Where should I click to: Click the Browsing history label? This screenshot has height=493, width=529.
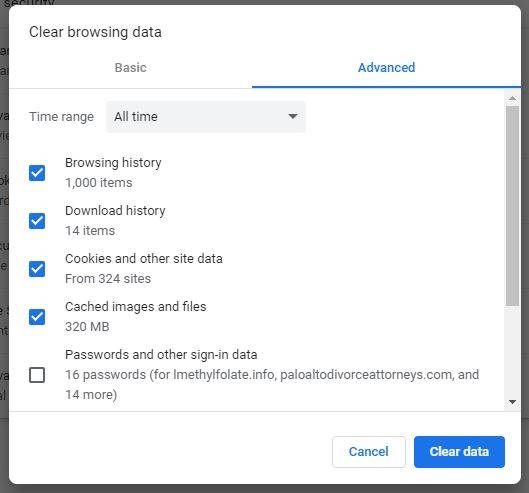pos(113,163)
